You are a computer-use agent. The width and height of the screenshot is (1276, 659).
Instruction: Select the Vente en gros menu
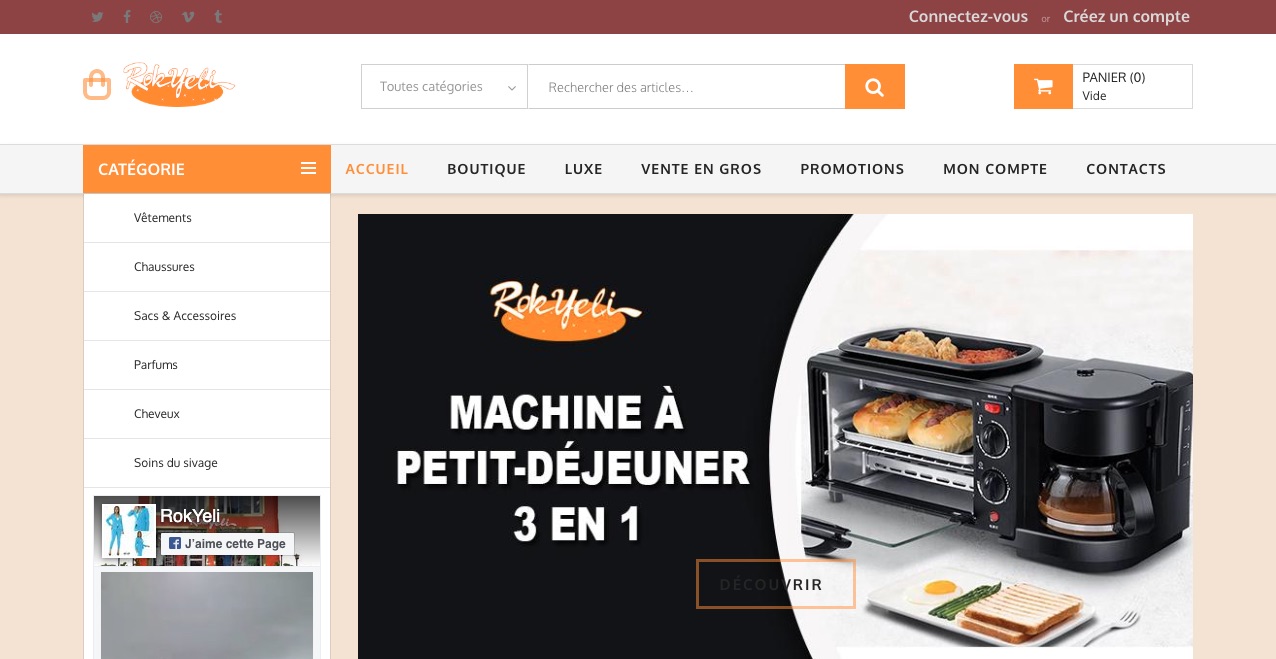[701, 169]
